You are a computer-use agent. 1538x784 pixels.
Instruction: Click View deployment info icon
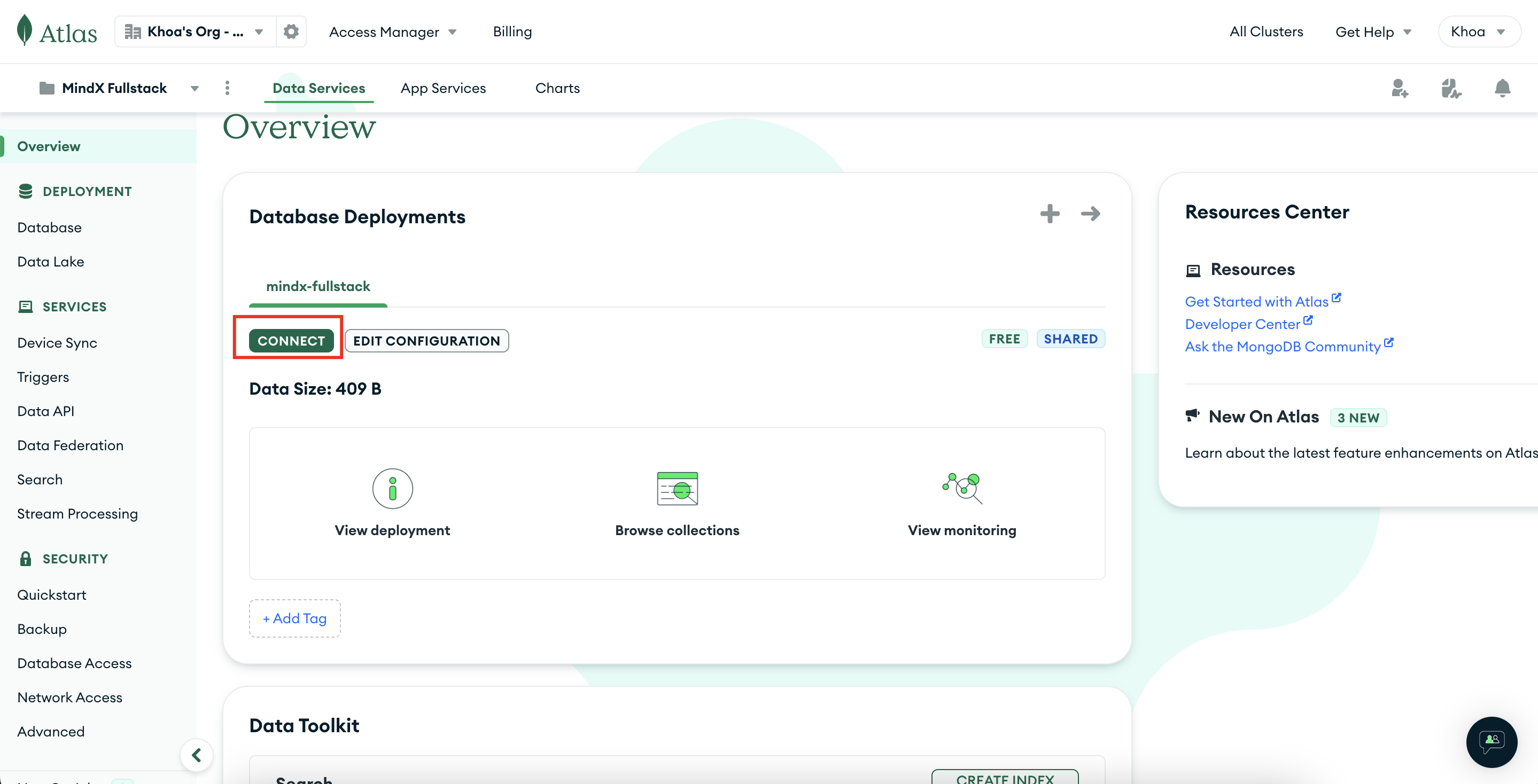(x=392, y=488)
